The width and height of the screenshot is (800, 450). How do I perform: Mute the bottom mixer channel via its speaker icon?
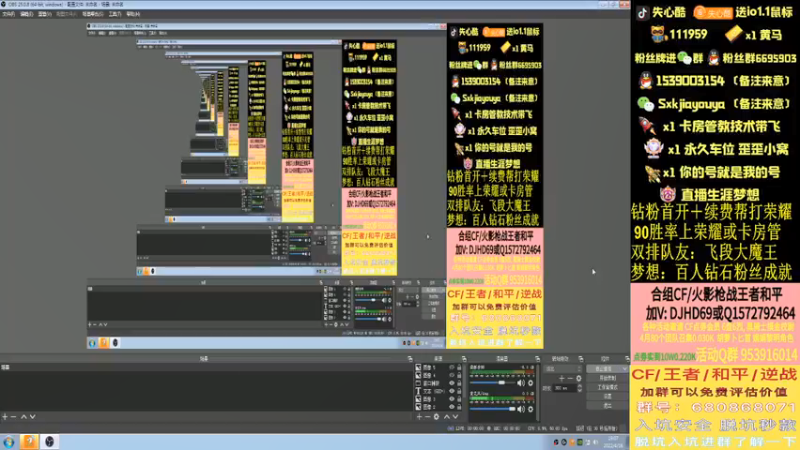(x=521, y=409)
